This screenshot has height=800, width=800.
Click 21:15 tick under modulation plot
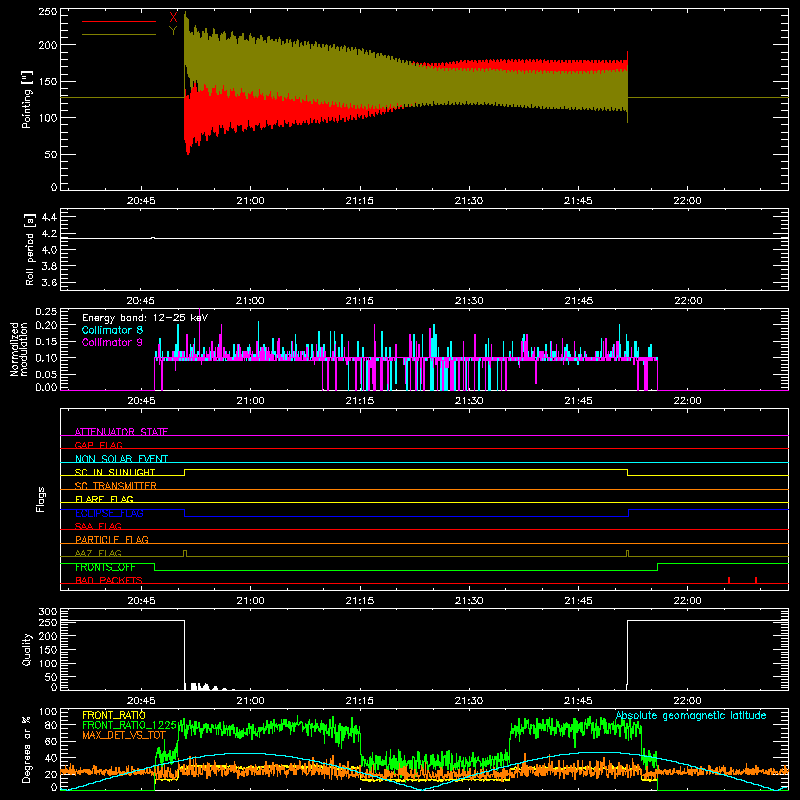pyautogui.click(x=360, y=401)
